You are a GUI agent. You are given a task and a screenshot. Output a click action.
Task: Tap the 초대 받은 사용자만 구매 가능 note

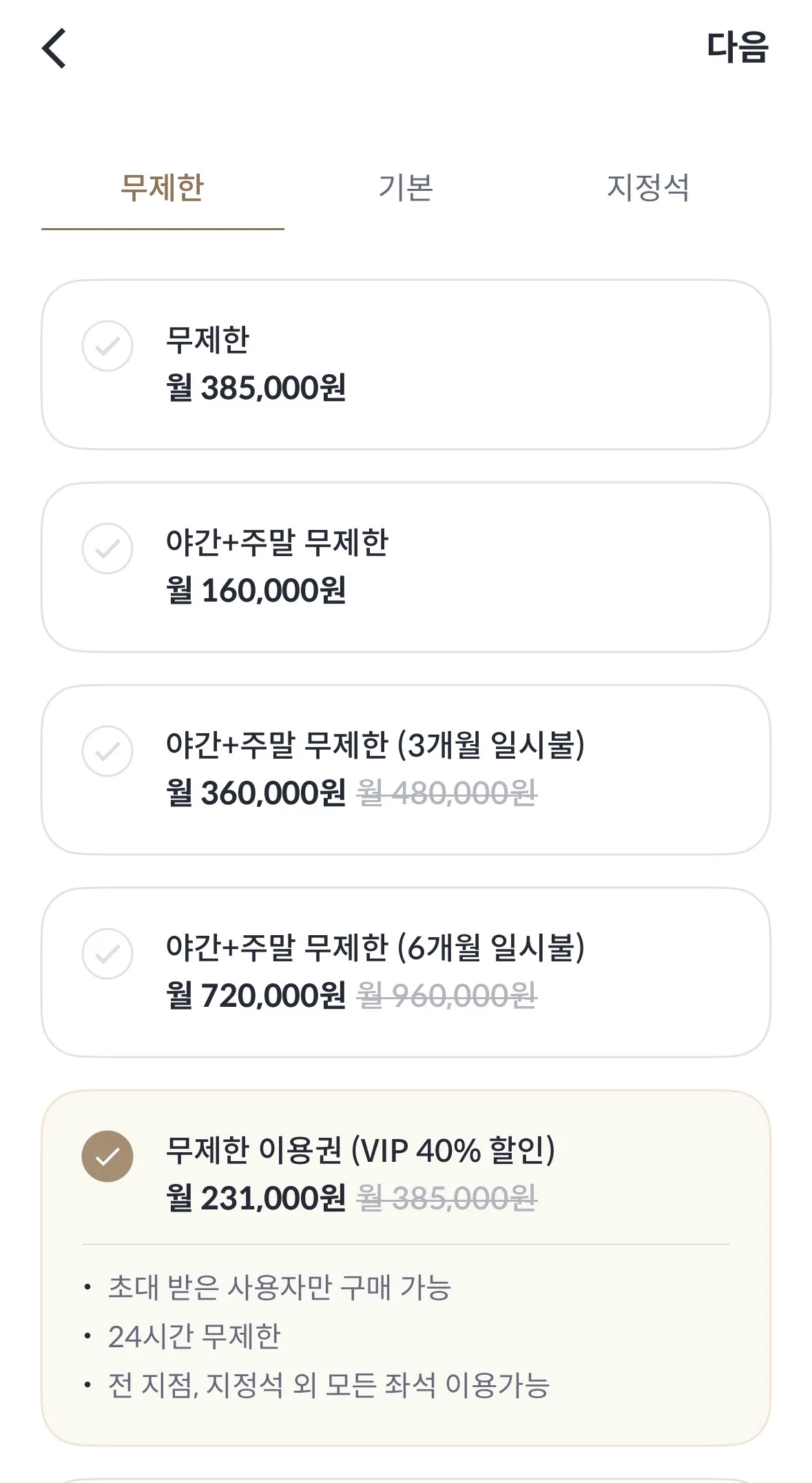point(279,1287)
